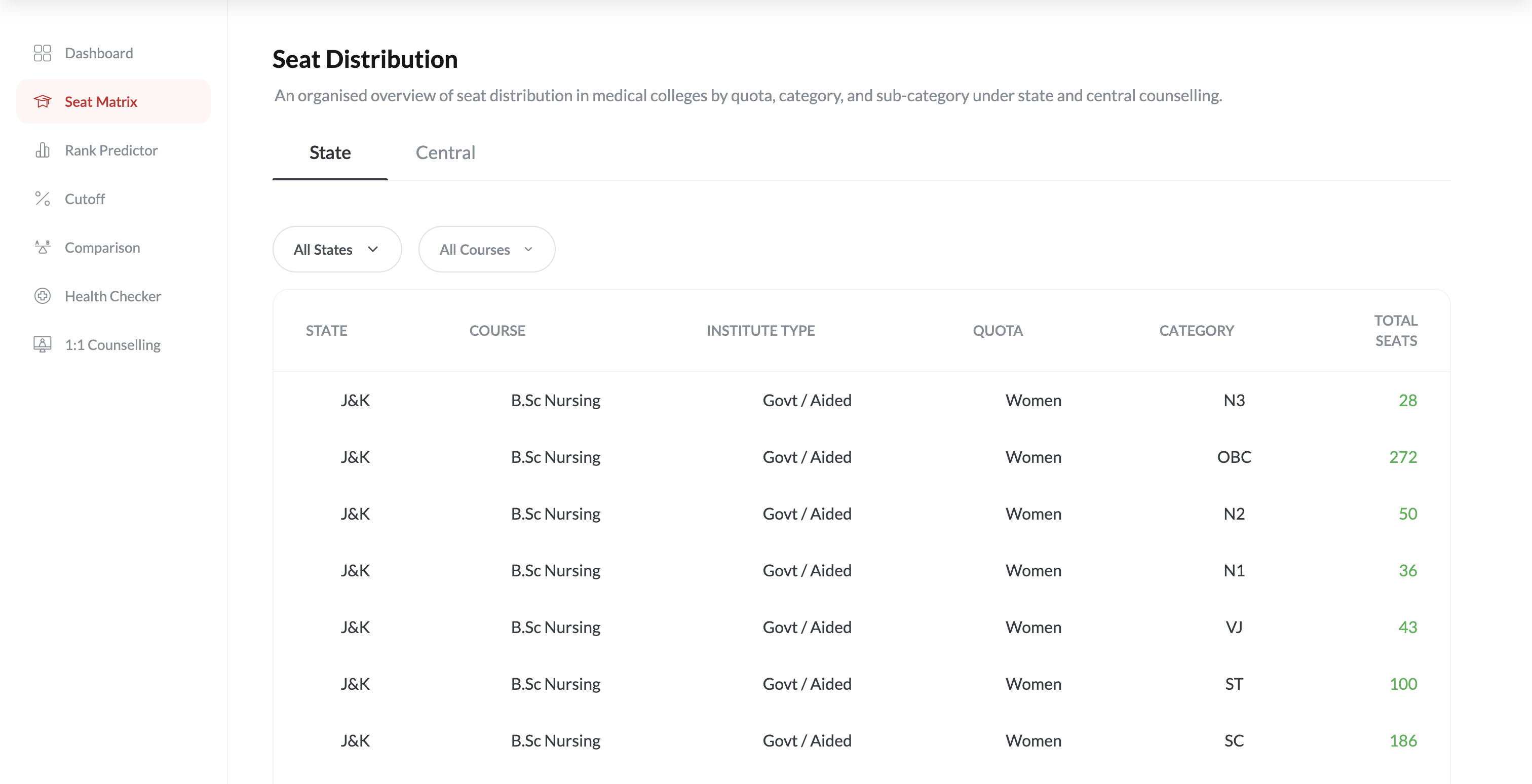Navigate to the Cutoff section
The height and width of the screenshot is (784, 1532).
85,199
